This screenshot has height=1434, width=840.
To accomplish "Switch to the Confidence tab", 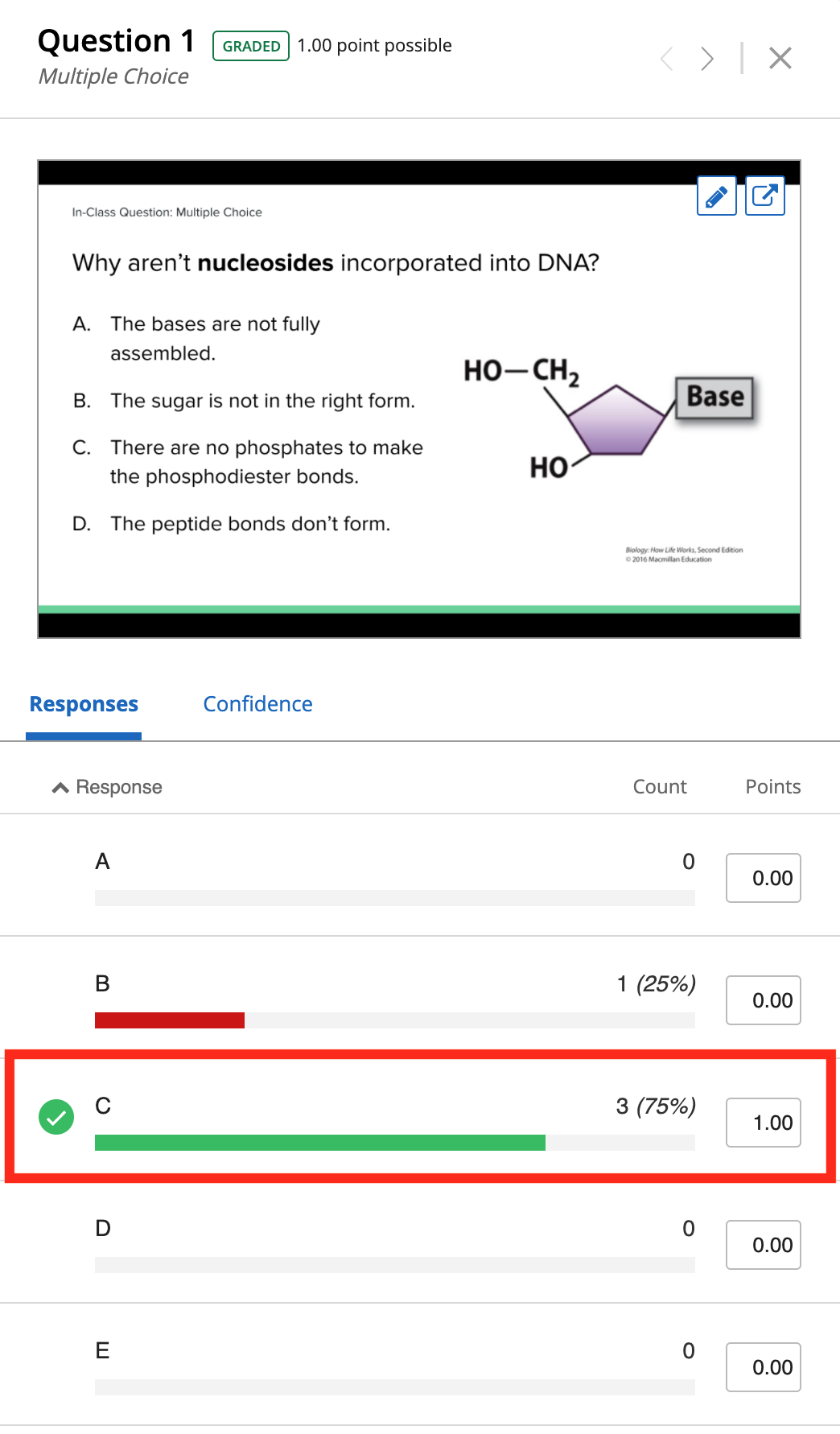I will (257, 704).
